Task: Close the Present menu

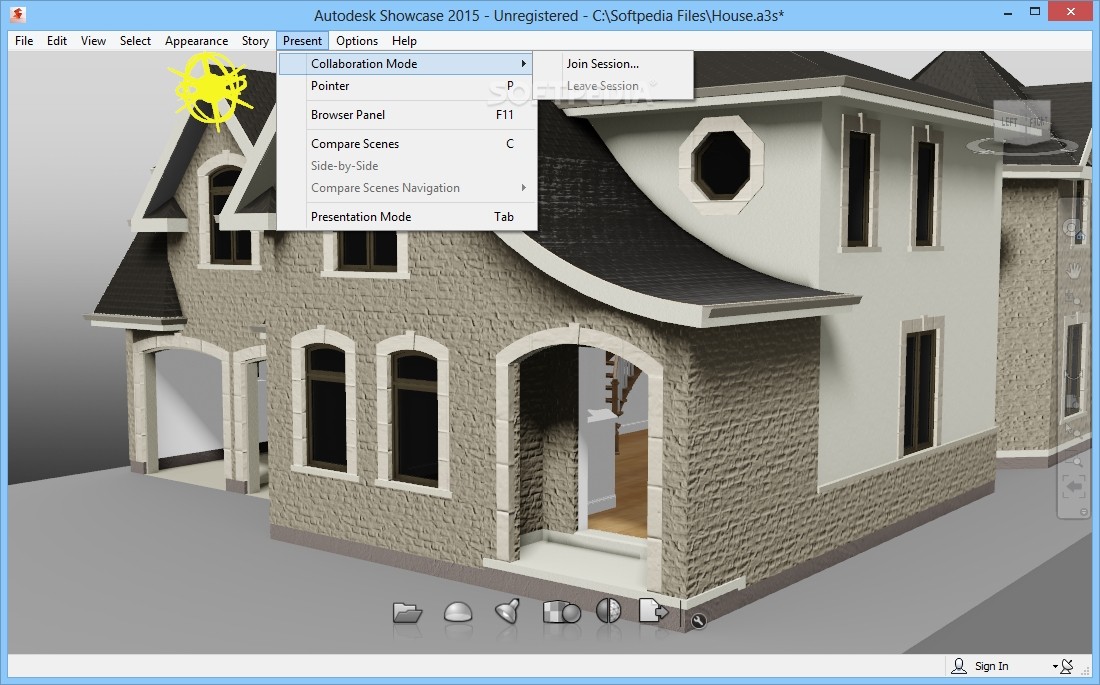Action: point(302,41)
